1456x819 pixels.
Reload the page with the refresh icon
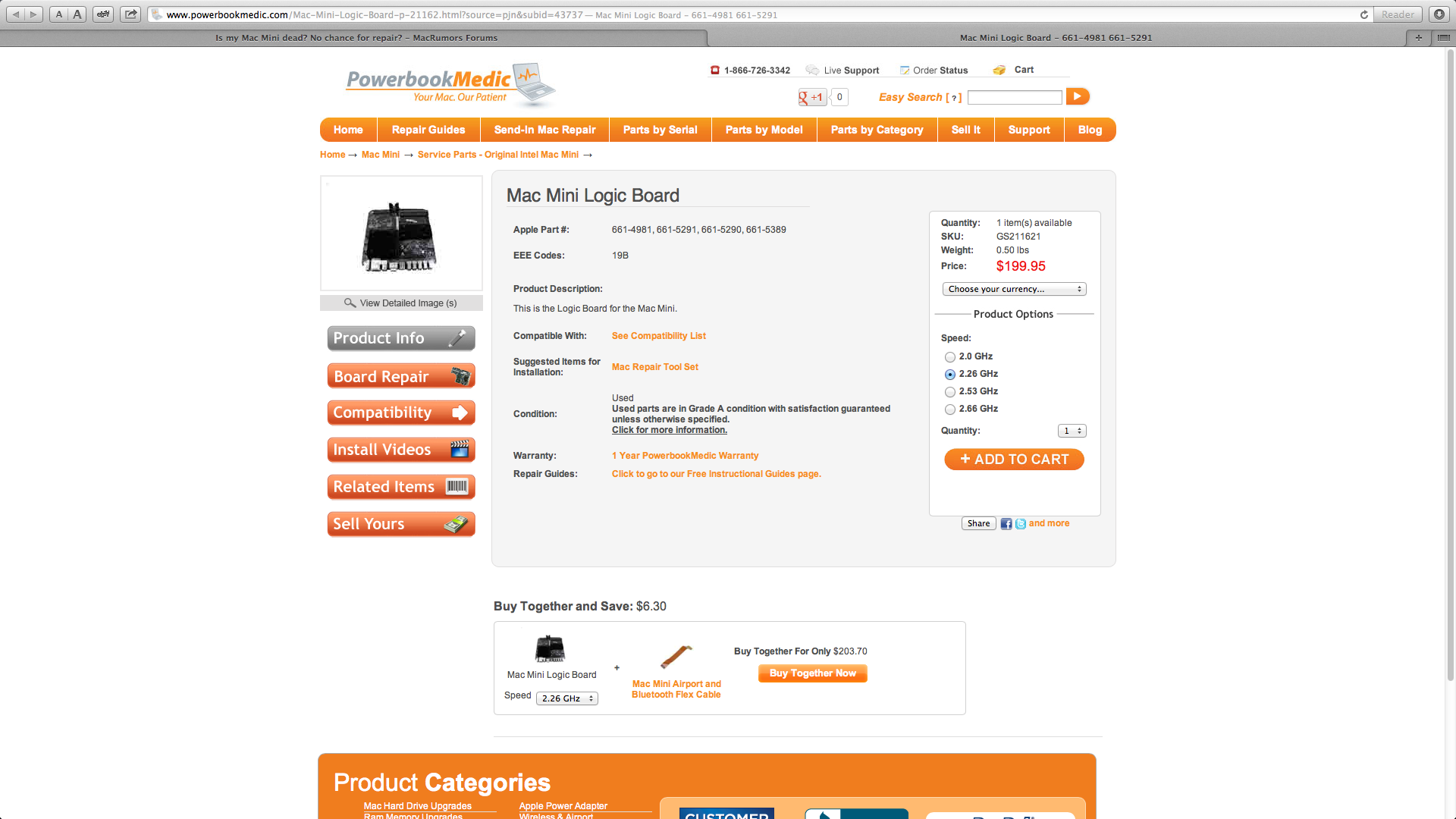coord(1364,14)
